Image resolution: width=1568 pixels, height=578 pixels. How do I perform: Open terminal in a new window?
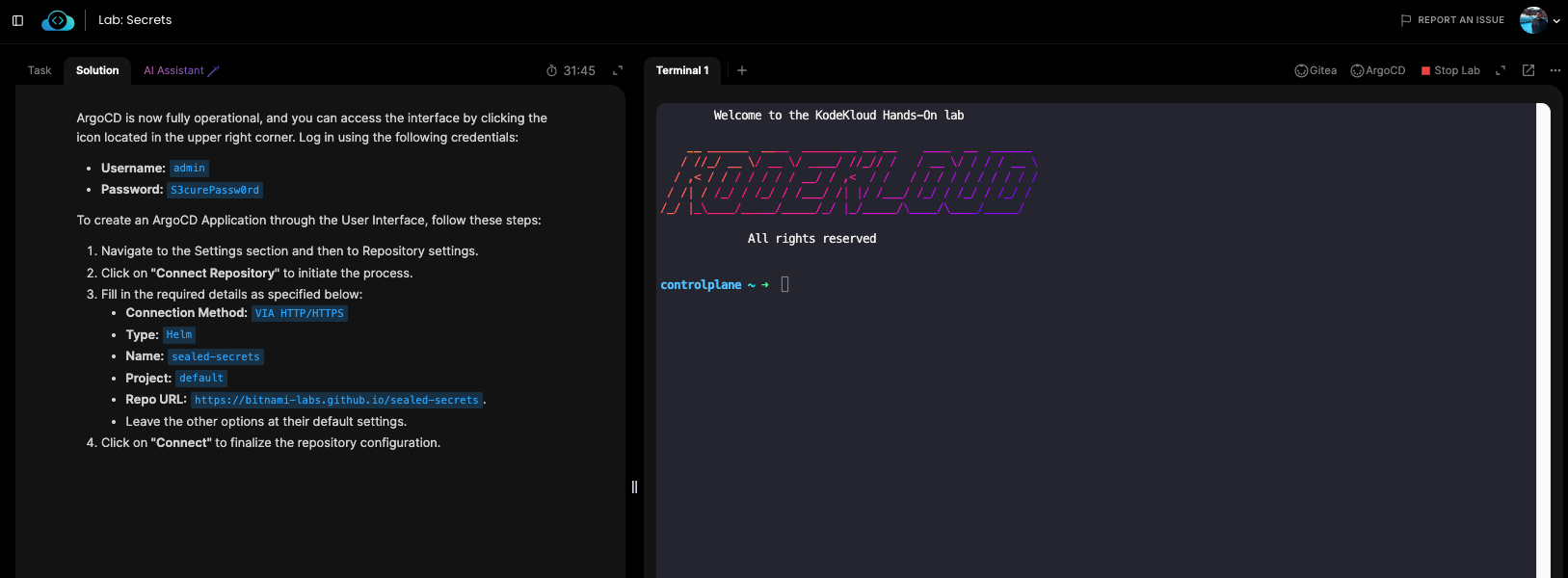coord(1528,70)
